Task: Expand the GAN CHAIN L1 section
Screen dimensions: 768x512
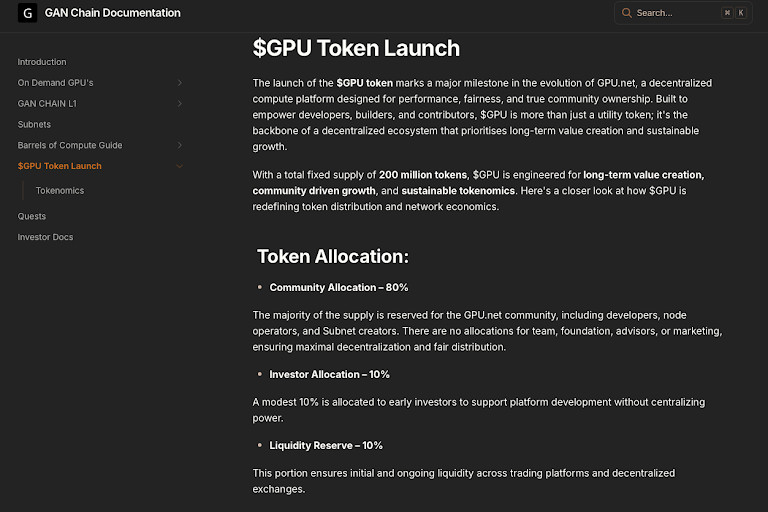Action: pos(180,103)
